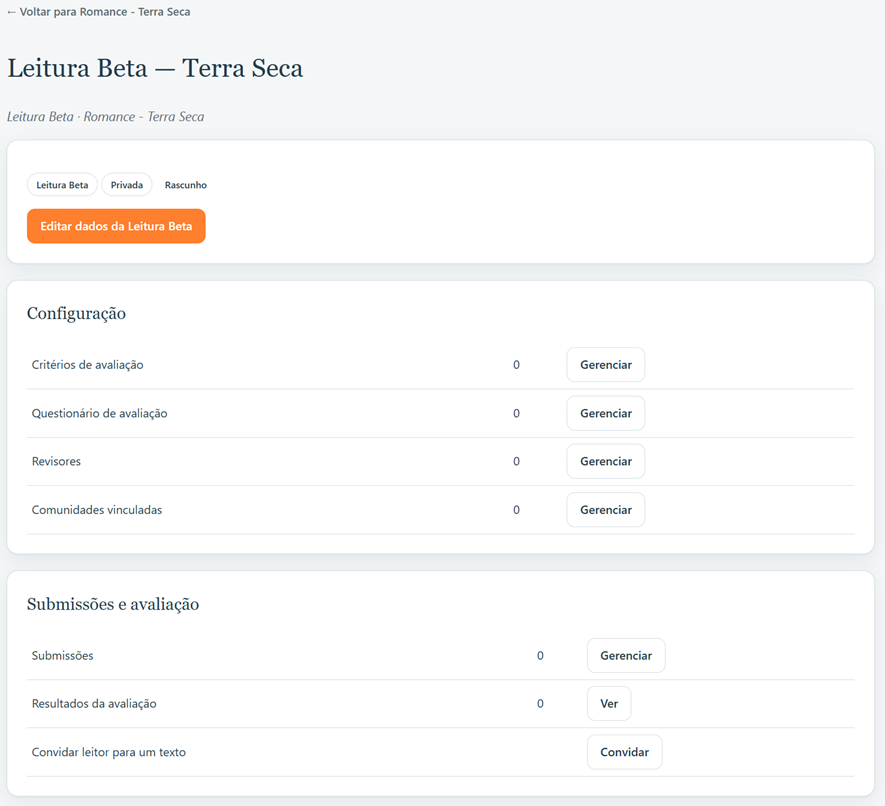Click the count 0 in Questionário de avaliação row
This screenshot has height=806, width=885.
pyautogui.click(x=516, y=413)
